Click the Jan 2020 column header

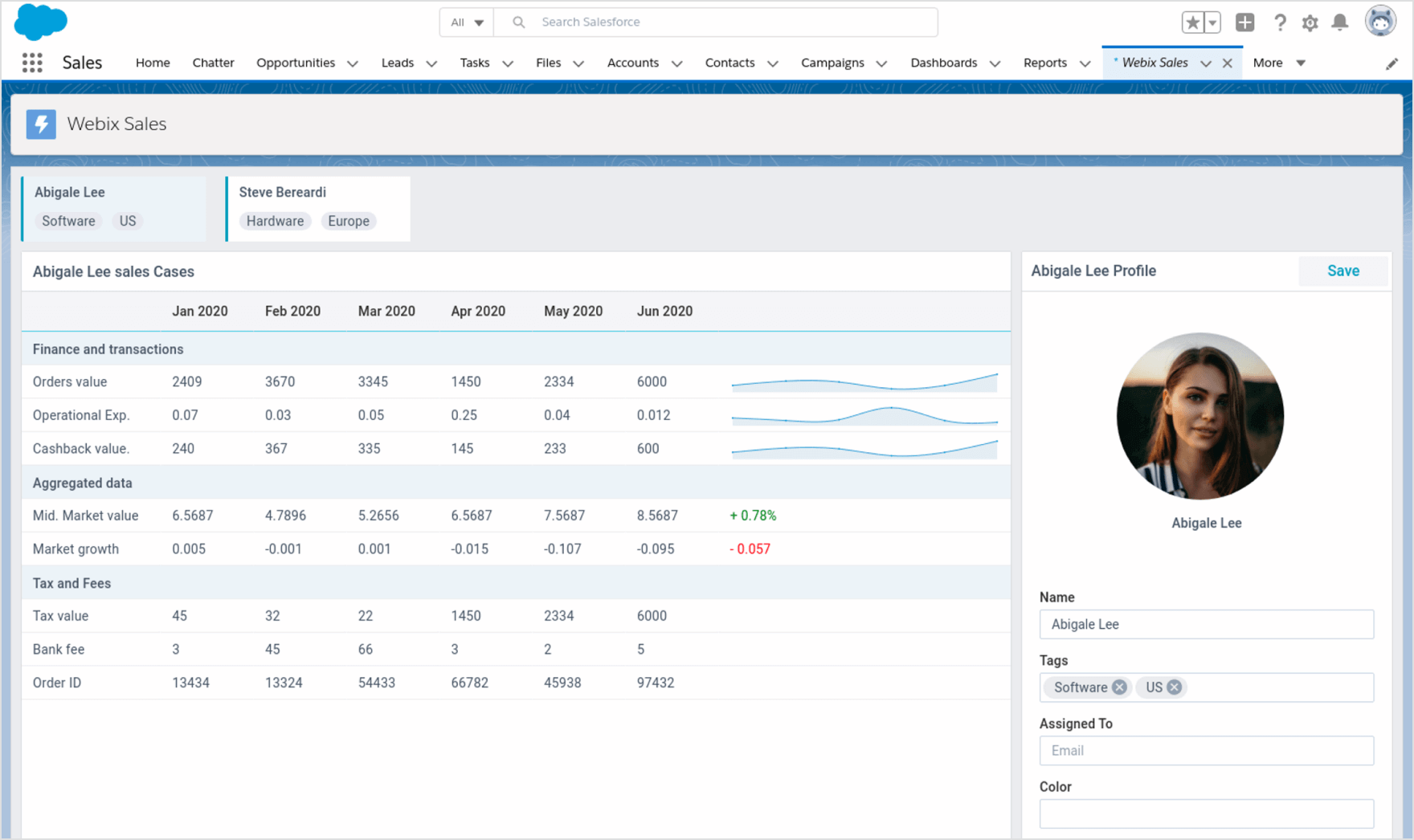click(200, 311)
